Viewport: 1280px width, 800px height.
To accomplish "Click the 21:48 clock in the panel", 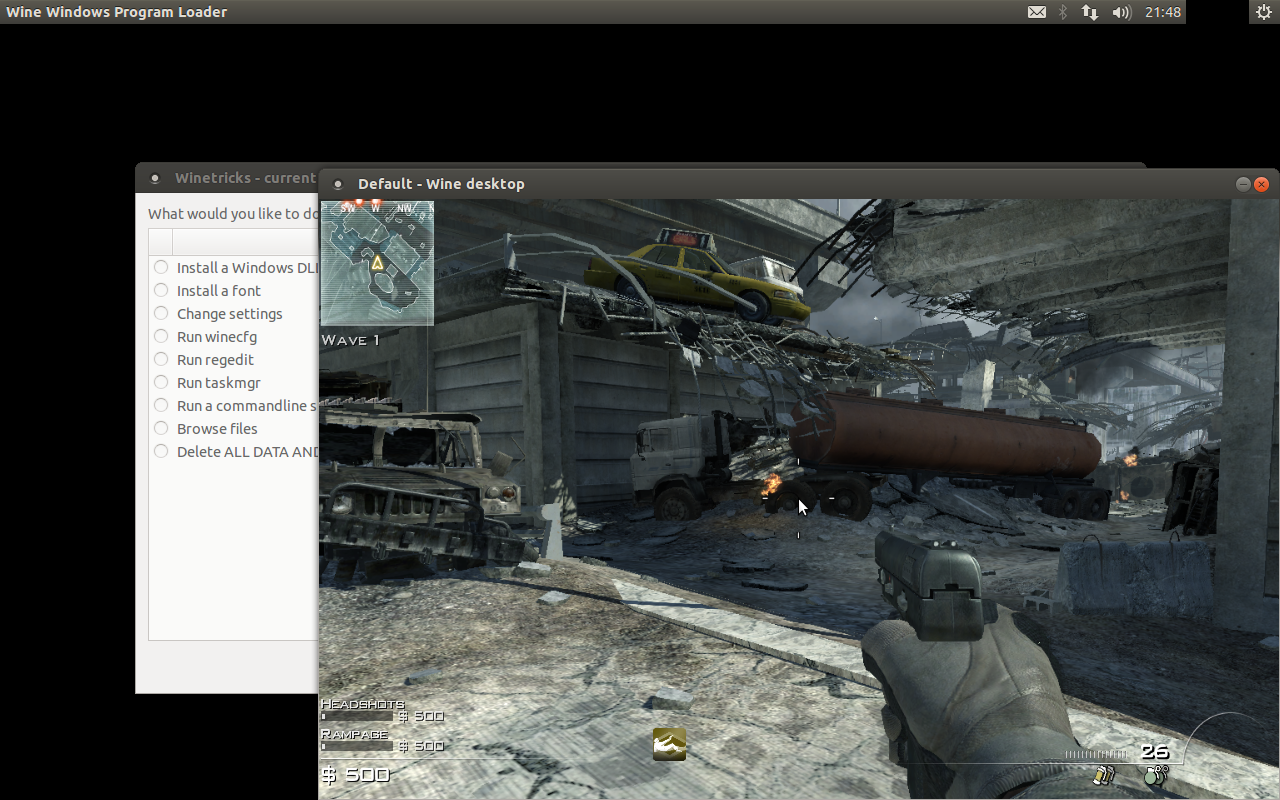I will tap(1163, 12).
